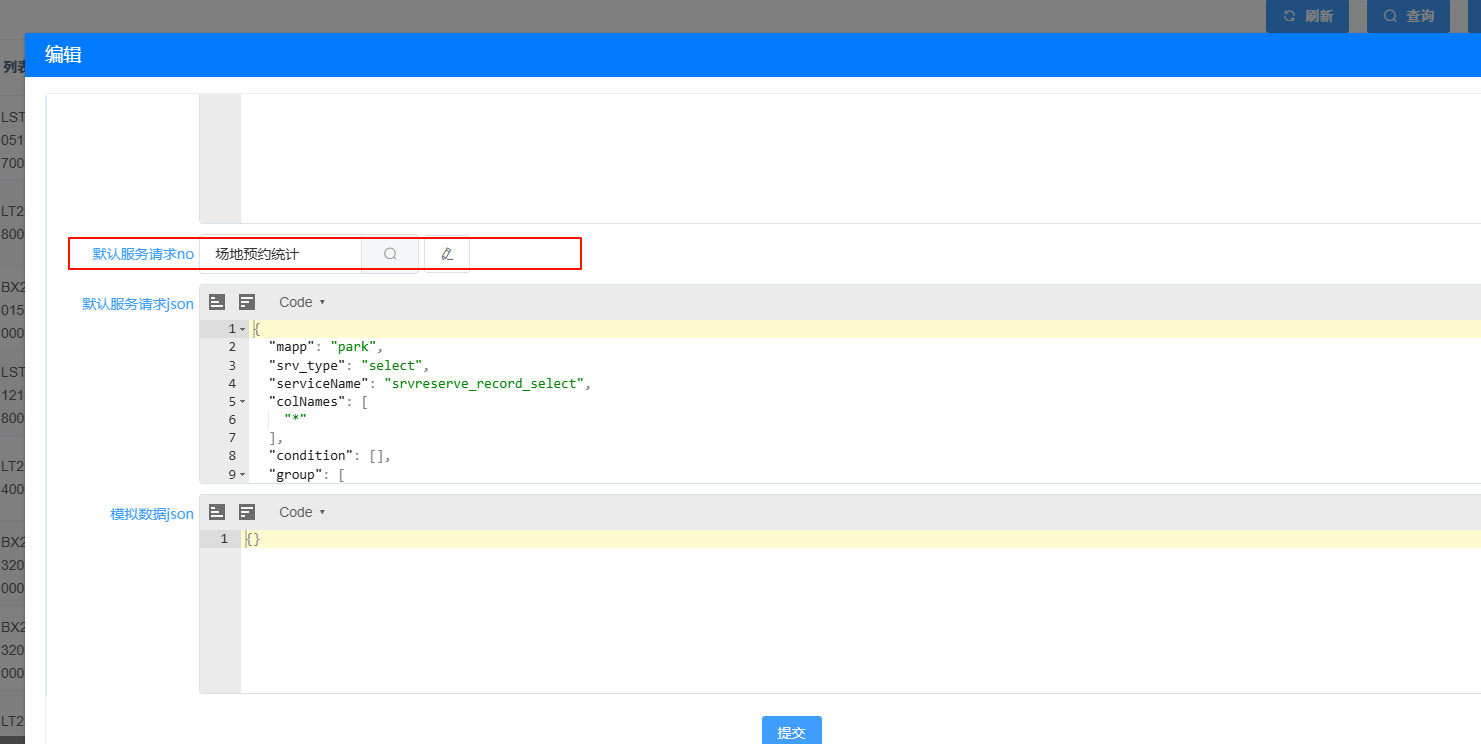This screenshot has height=744, width=1481.
Task: Click search icon in 默认服务请求no field
Action: point(390,254)
